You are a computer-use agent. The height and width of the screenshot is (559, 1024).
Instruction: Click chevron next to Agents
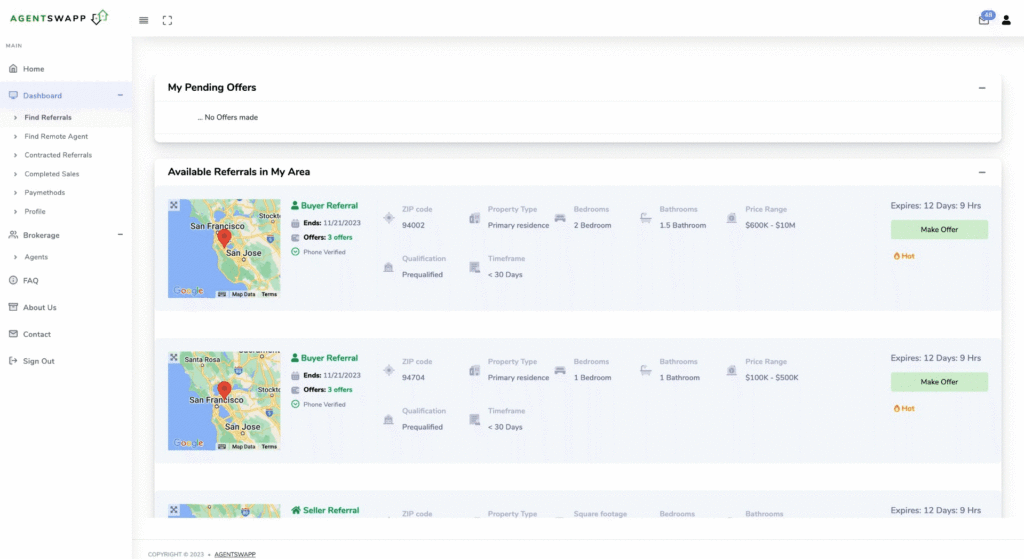[x=15, y=257]
